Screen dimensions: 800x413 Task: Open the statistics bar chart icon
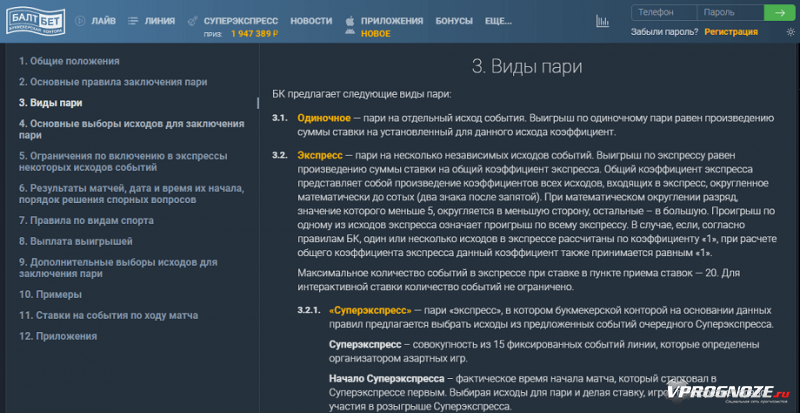[603, 21]
